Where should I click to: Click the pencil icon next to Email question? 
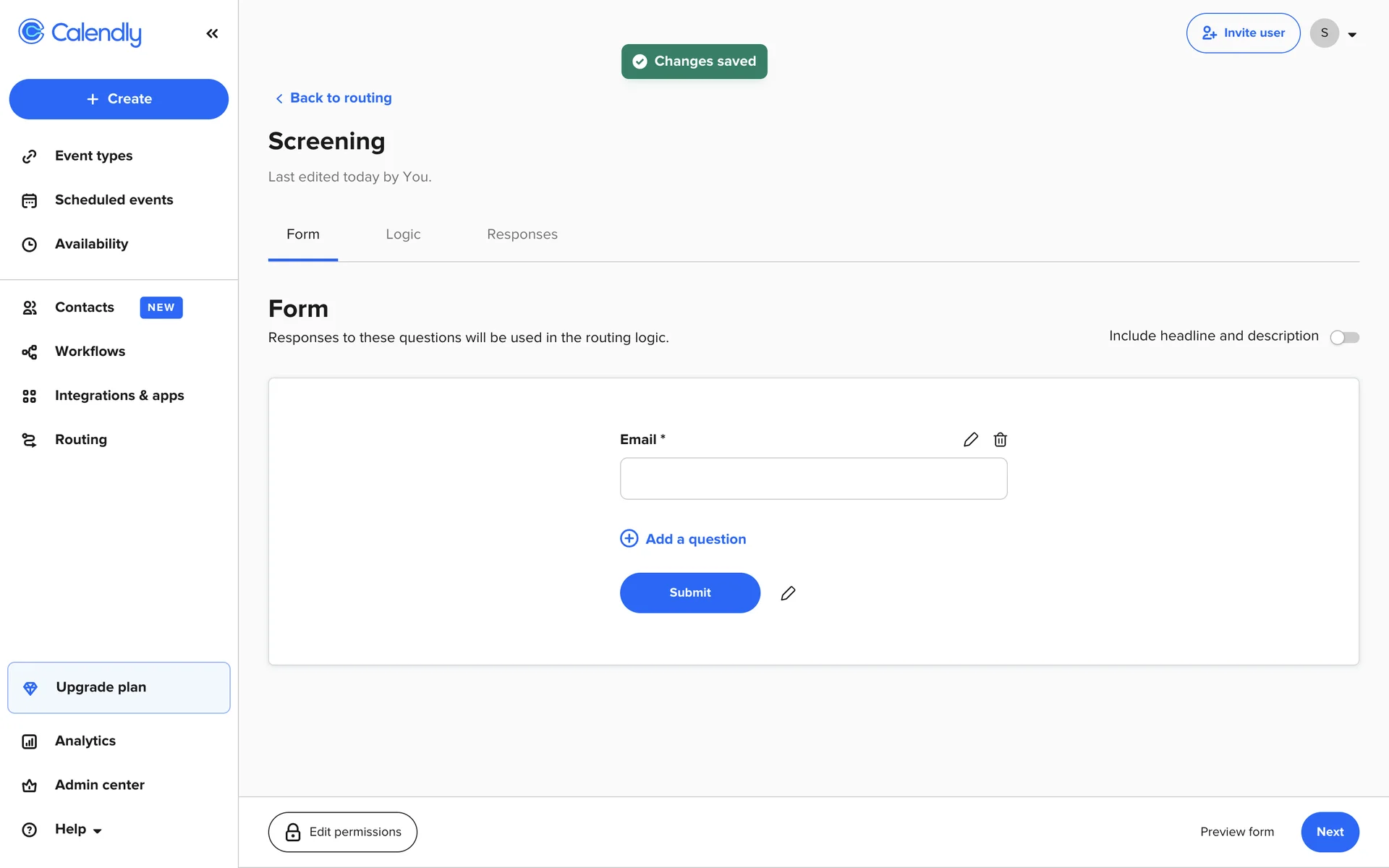pyautogui.click(x=971, y=440)
